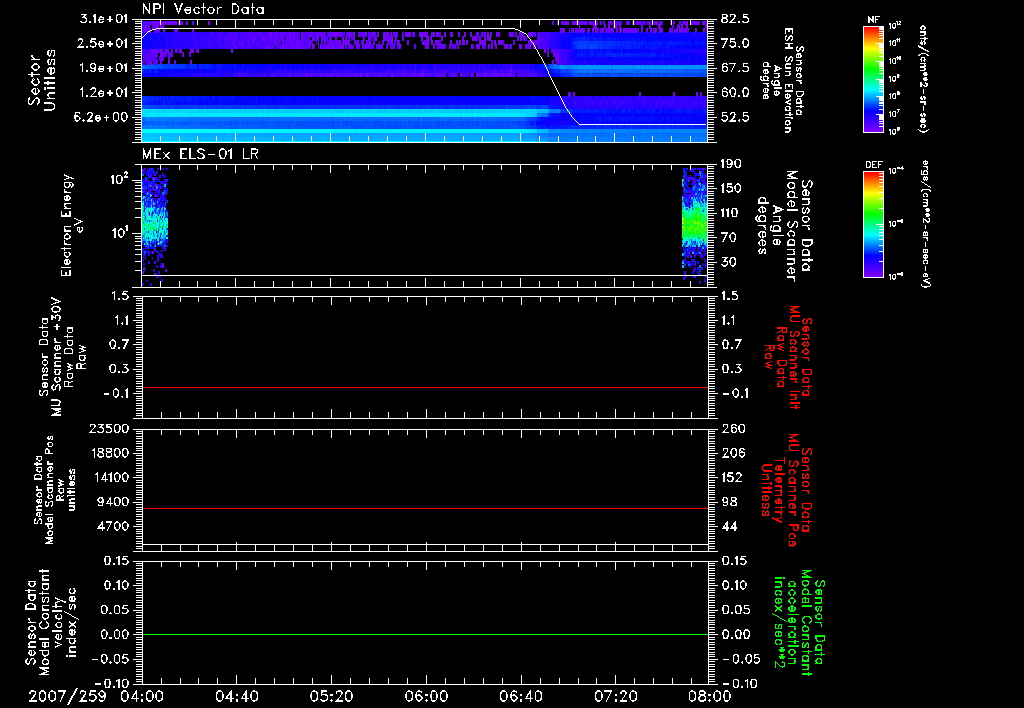Screen dimensions: 1024x708
Task: Click the left 0.00 velocity tick
Action: 116,634
